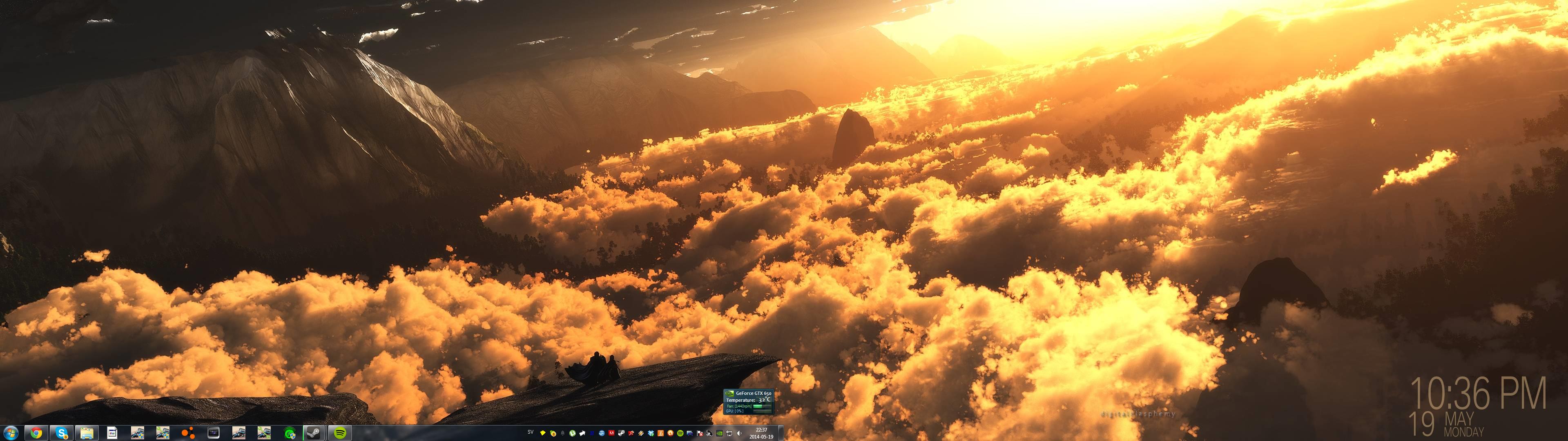Click the dark blue tray icon after arrow
The image size is (1568, 441).
coord(592,433)
